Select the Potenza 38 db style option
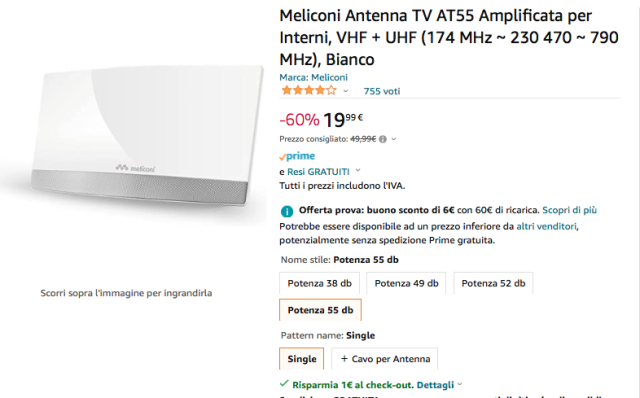Screen dimensions: 640x398 coord(320,283)
